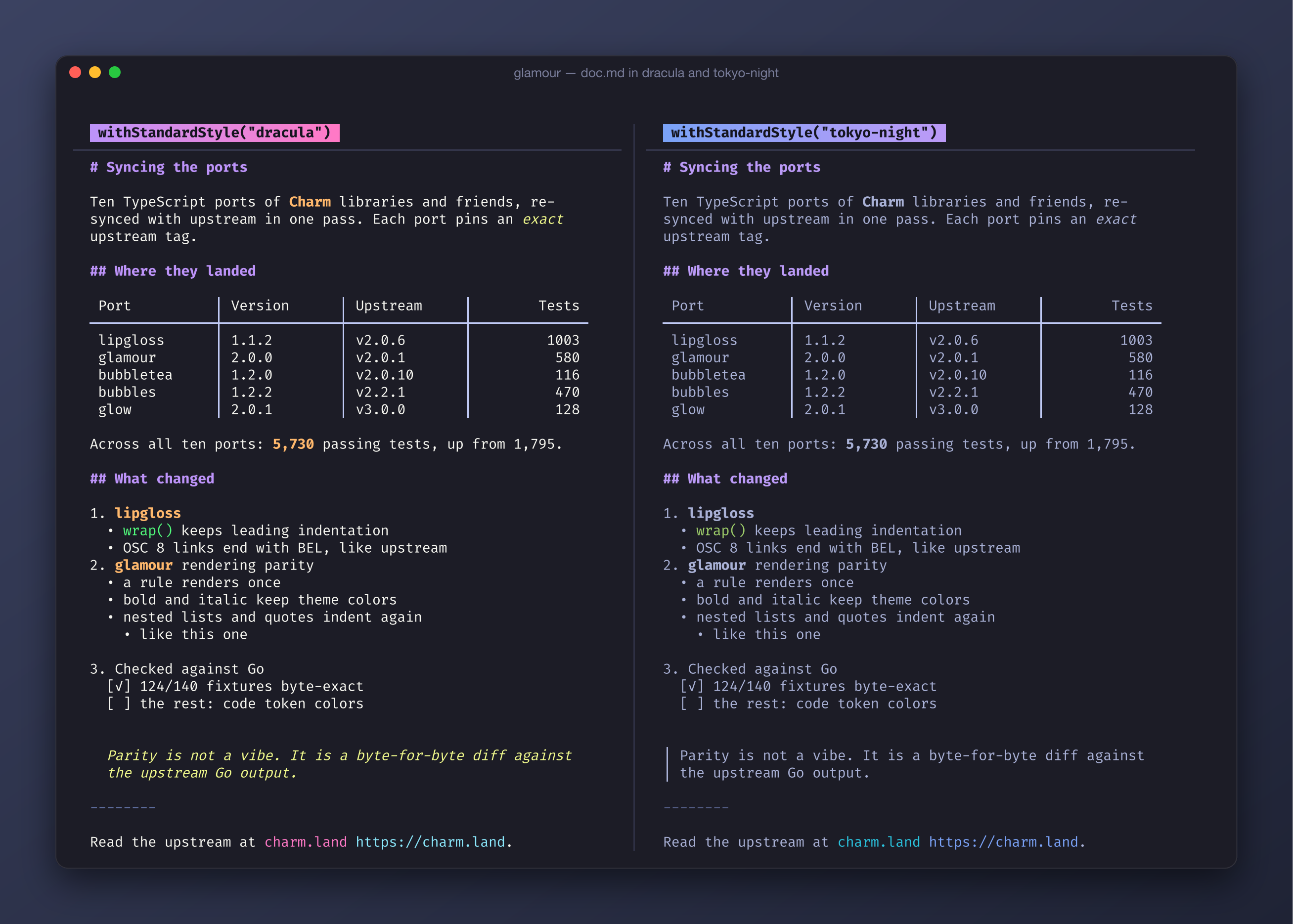Viewport: 1293px width, 924px height.
Task: Toggle the empty 'the rest' box in tokyo-night pane
Action: [692, 704]
